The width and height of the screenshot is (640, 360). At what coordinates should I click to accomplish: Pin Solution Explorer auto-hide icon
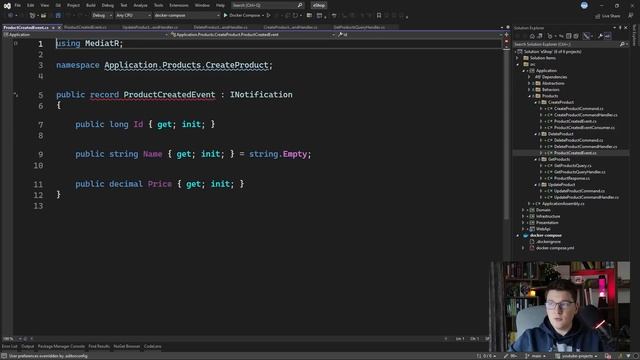tap(620, 28)
